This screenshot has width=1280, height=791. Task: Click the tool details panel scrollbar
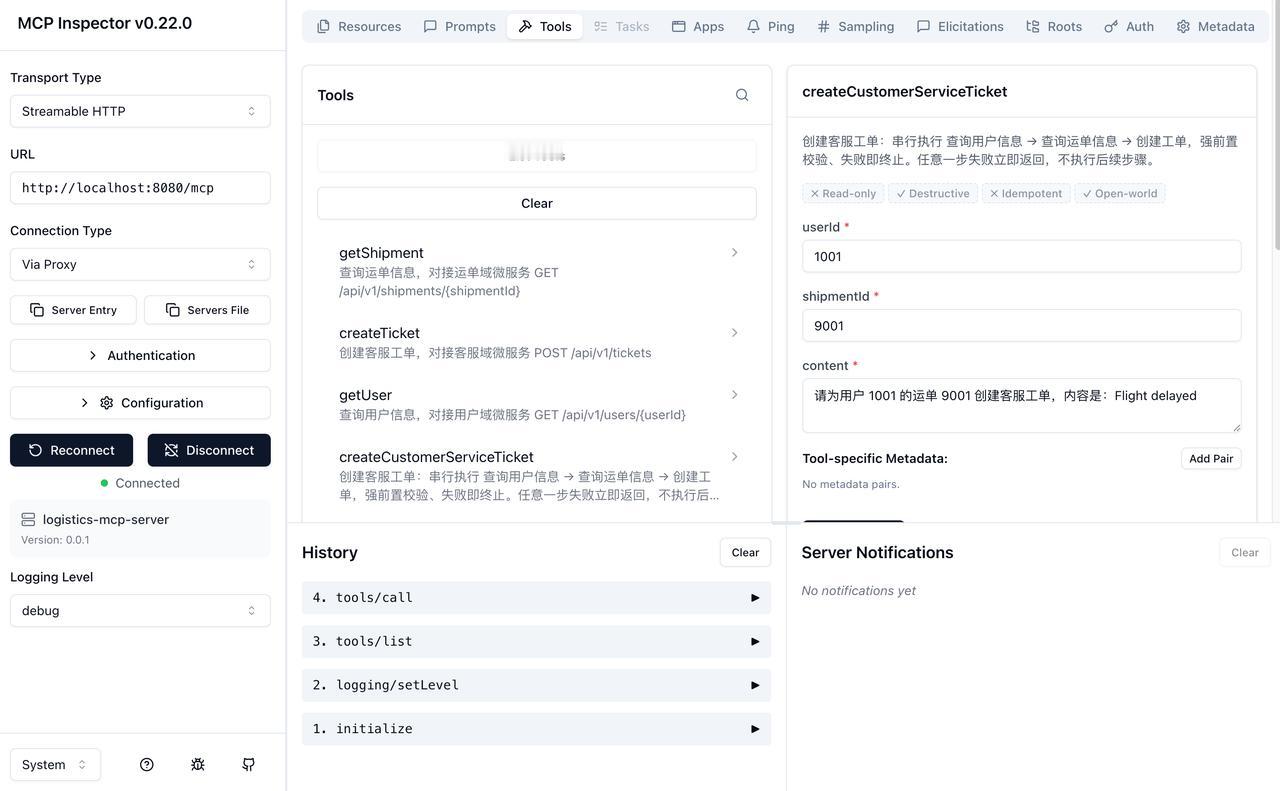coord(1275,125)
